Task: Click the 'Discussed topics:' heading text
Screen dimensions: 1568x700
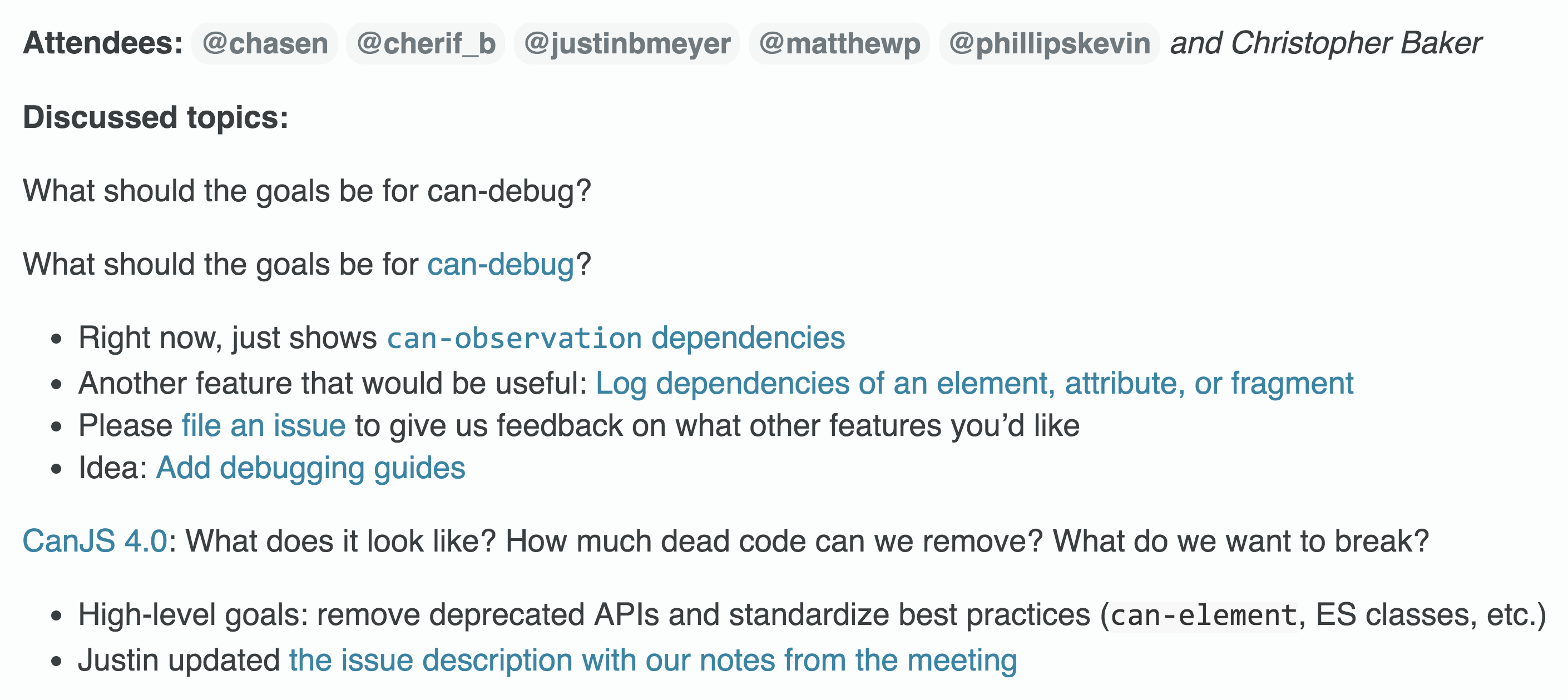Action: (155, 117)
